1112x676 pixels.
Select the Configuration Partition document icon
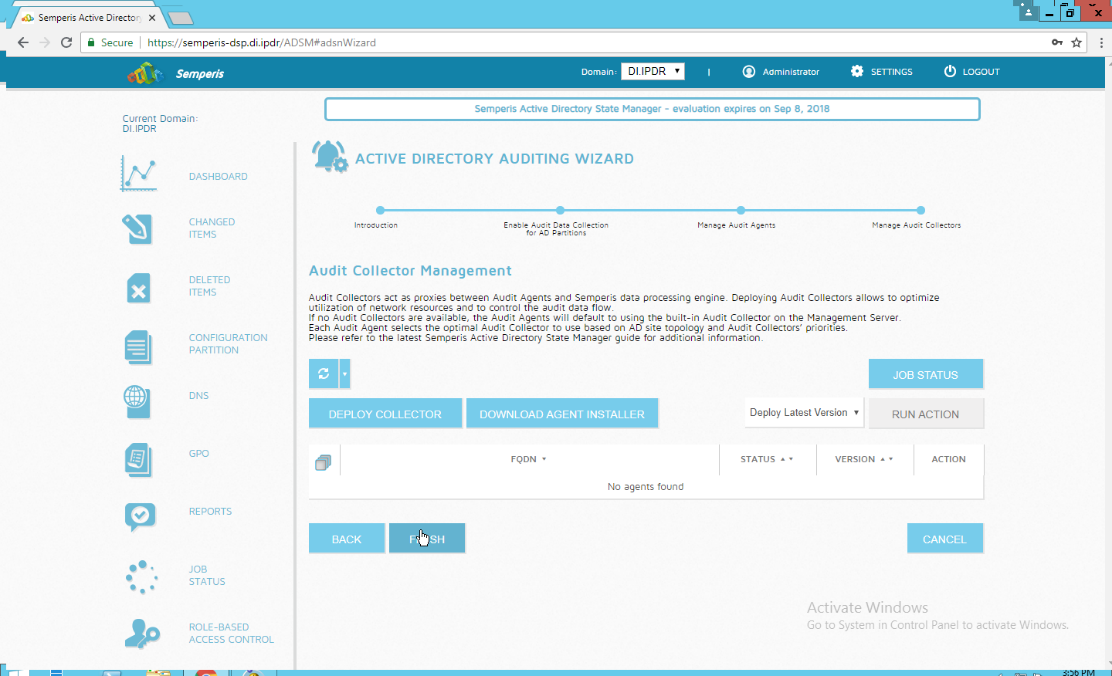pos(138,345)
